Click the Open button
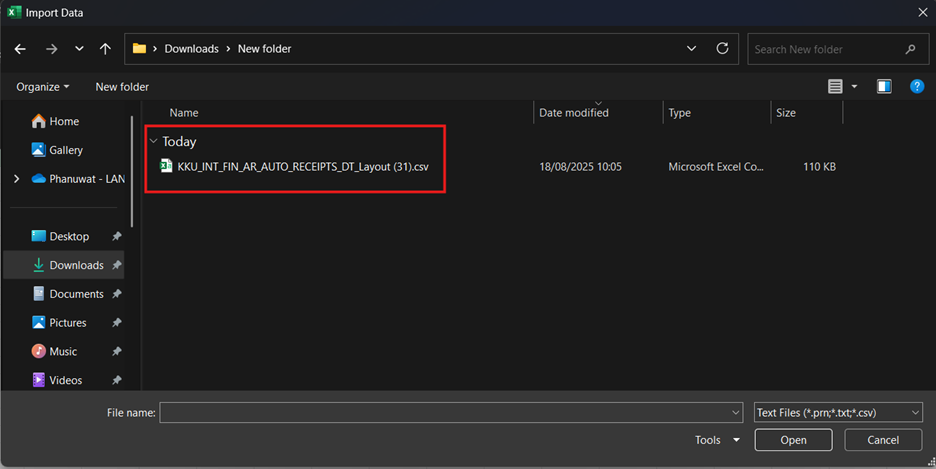This screenshot has width=936, height=469. [793, 440]
